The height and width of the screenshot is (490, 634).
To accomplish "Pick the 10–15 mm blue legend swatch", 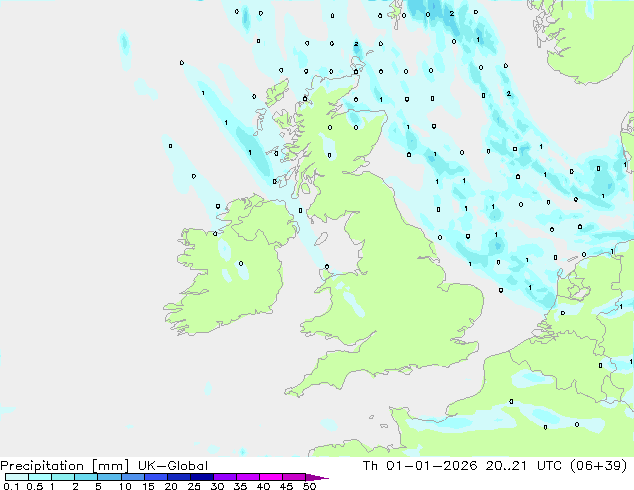I will [132, 477].
